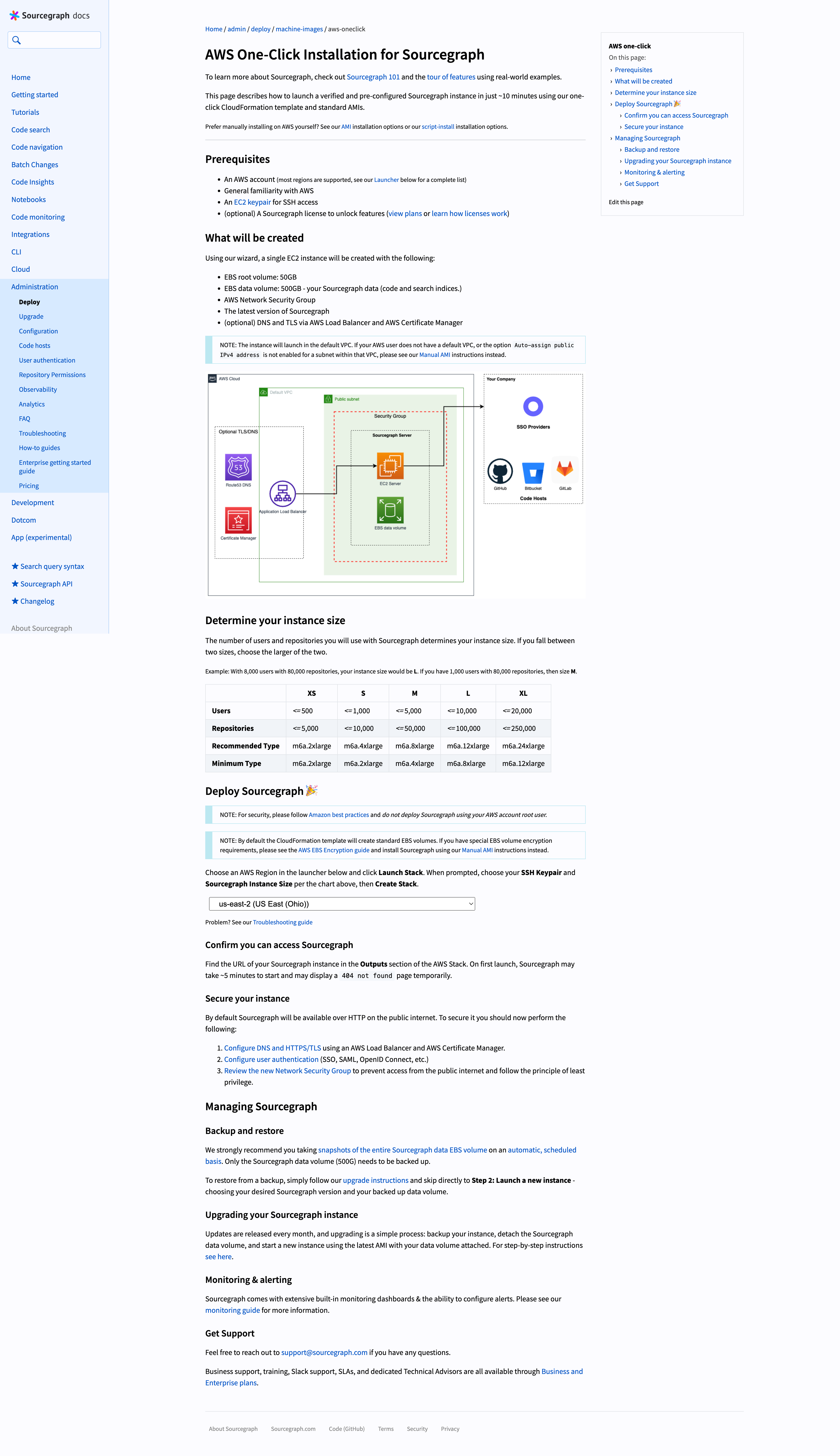This screenshot has height=1456, width=840.
Task: Open the Troubleshooting guide link
Action: [283, 922]
